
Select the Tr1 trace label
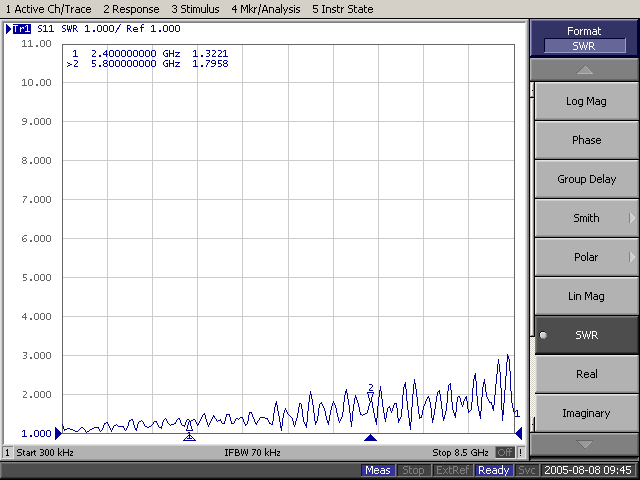[22, 29]
